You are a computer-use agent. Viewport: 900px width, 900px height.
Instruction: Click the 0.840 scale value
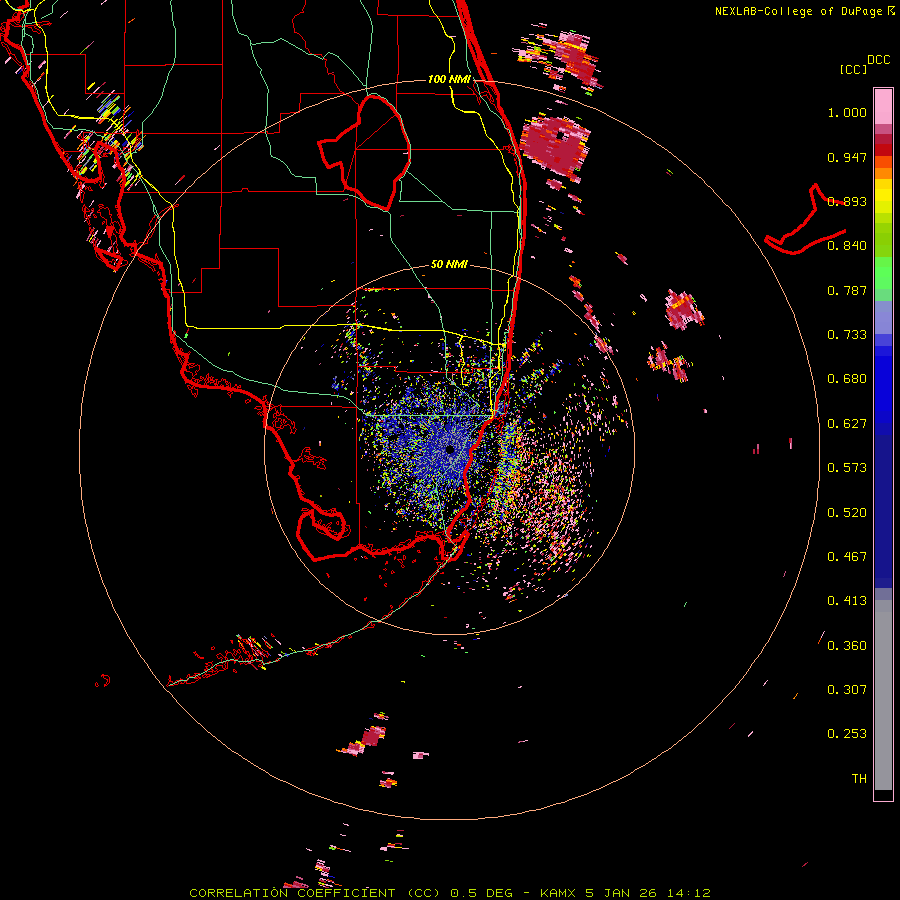(847, 246)
